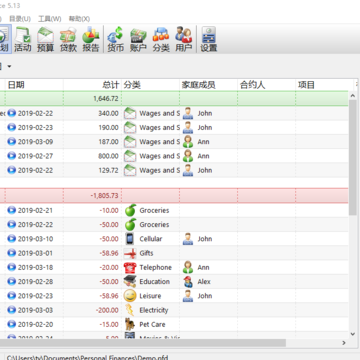The image size is (360, 360).
Task: Open the 预算 (Budget) toolbar section
Action: pos(46,39)
